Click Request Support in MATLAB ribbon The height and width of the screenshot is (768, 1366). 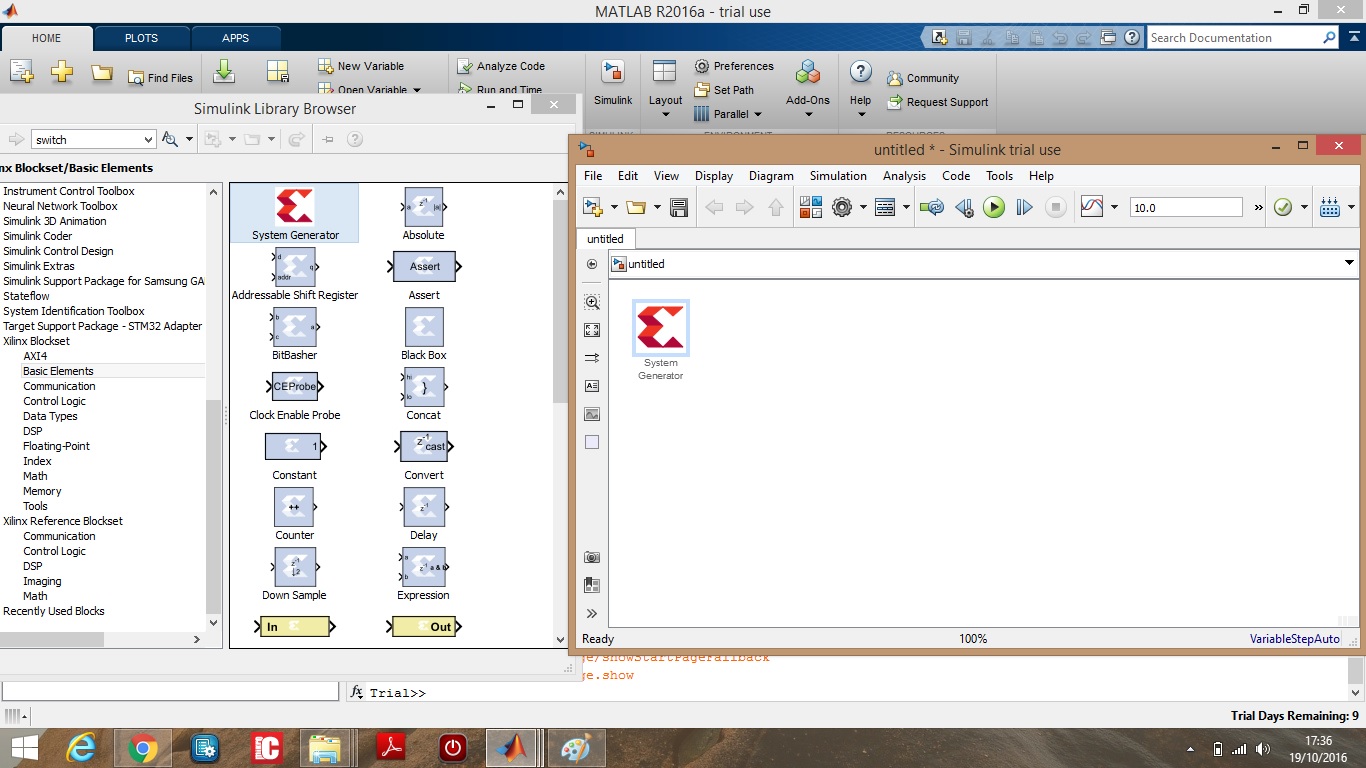[x=937, y=102]
